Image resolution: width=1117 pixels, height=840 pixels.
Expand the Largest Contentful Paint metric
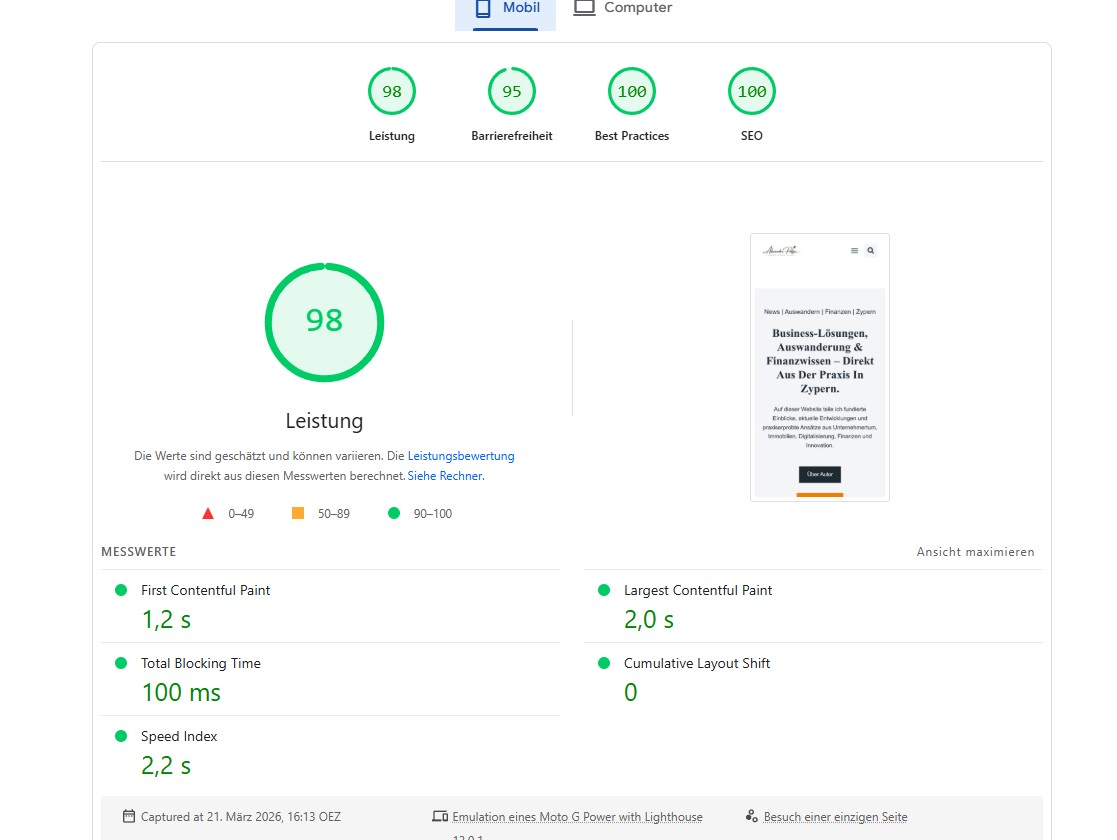[697, 591]
